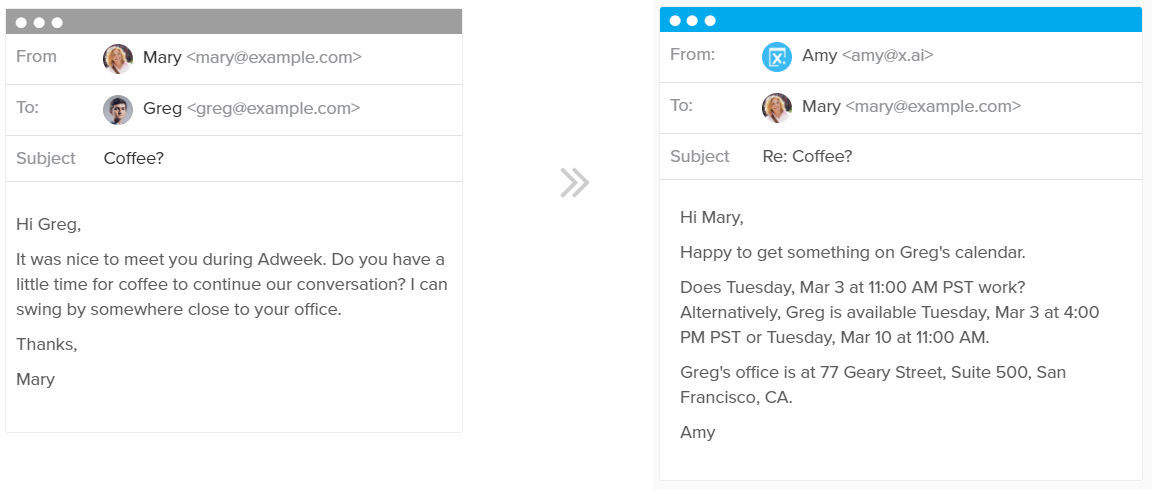The width and height of the screenshot is (1152, 498).
Task: Click the 'Hi Greg,' greeting text
Action: pos(48,225)
